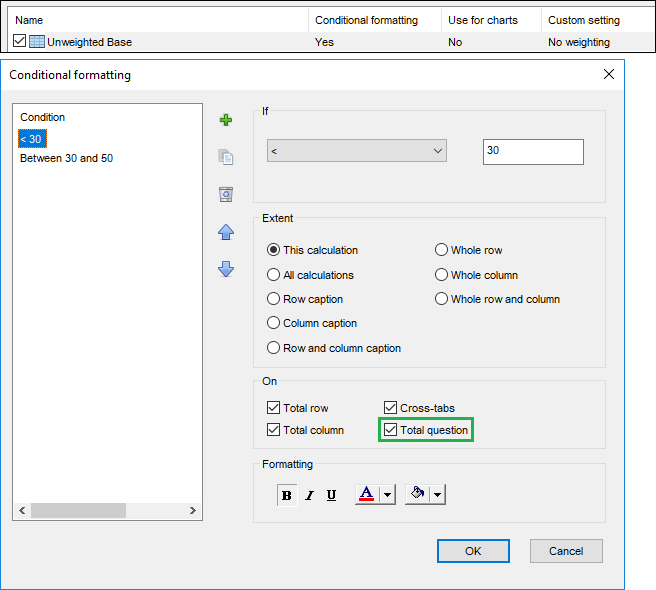Select Row caption extent

point(305,299)
